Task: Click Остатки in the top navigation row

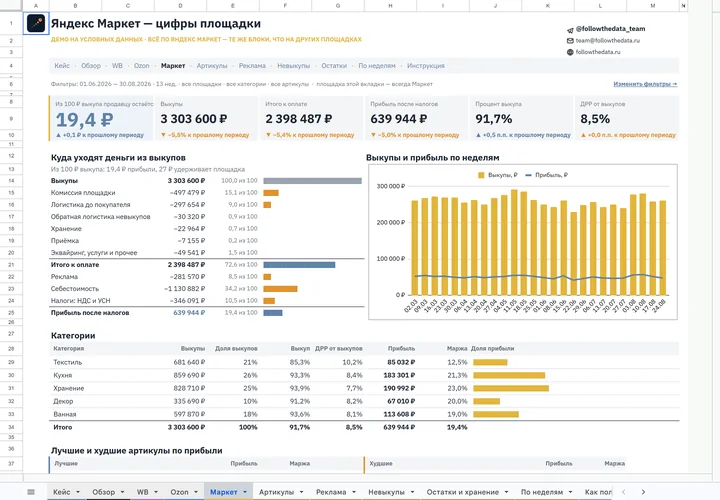Action: click(x=334, y=66)
